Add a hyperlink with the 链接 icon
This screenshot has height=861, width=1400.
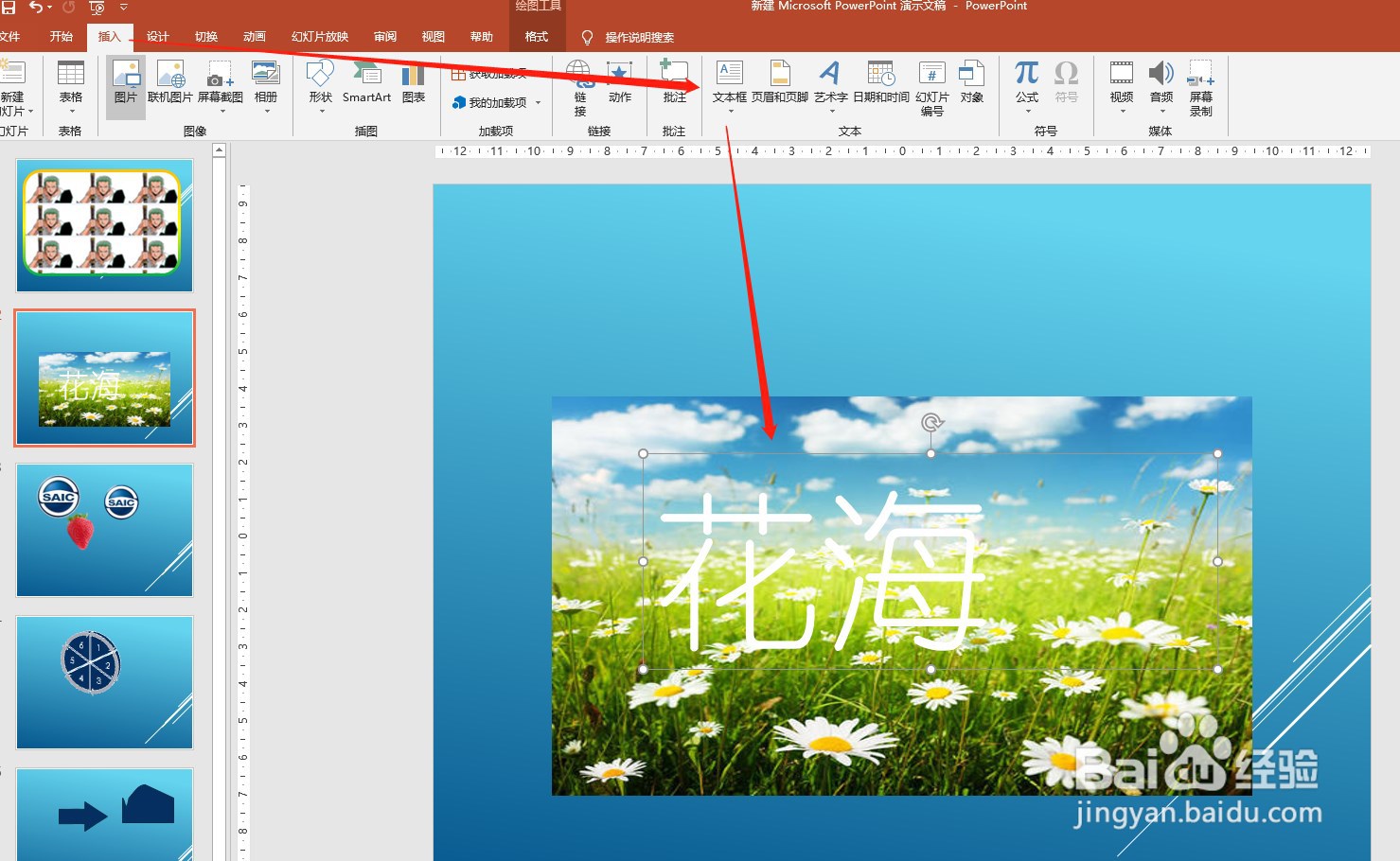coord(578,85)
